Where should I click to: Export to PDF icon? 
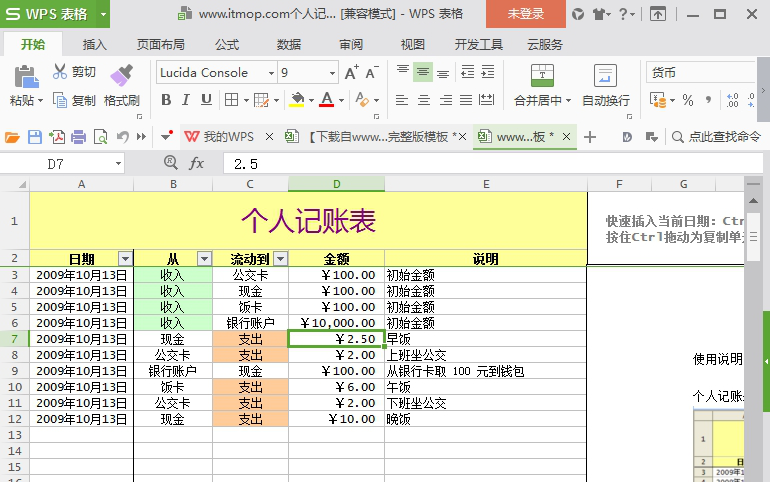point(56,137)
